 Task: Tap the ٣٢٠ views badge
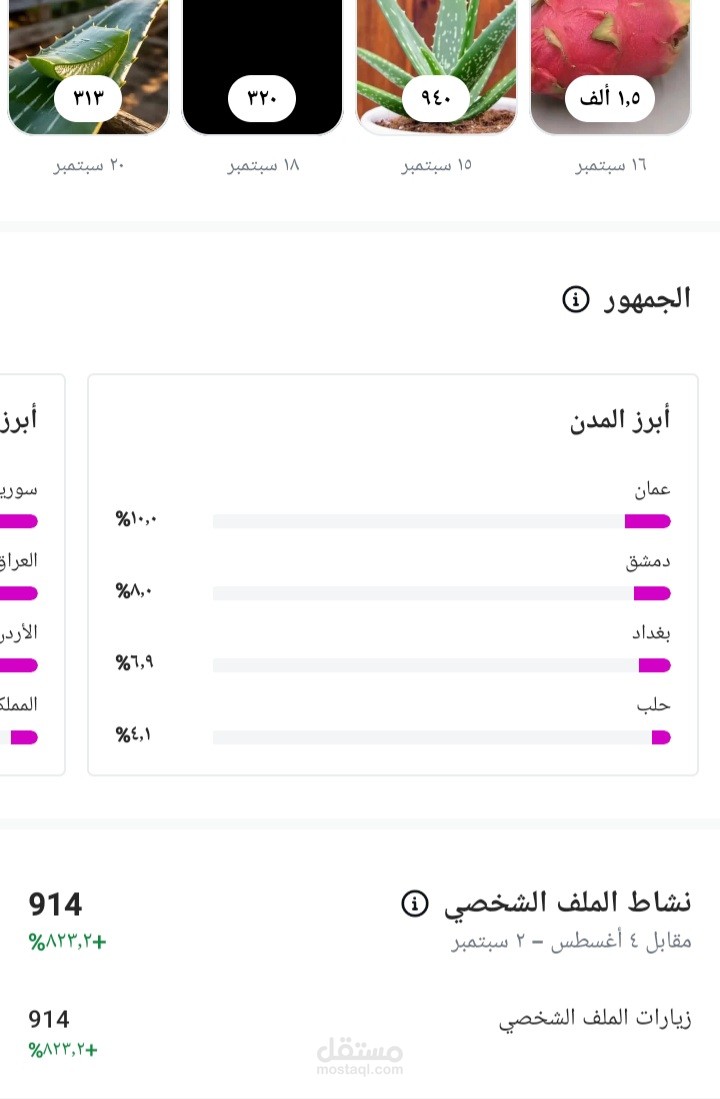262,98
